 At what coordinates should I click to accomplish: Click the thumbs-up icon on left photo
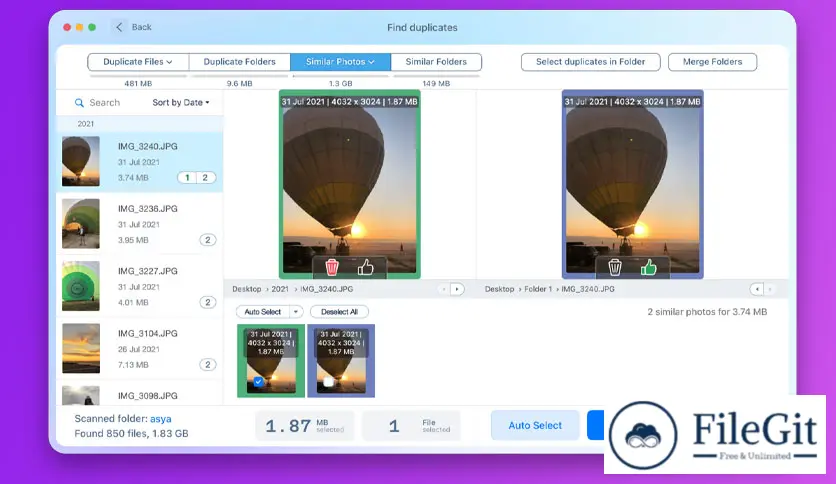pos(365,267)
